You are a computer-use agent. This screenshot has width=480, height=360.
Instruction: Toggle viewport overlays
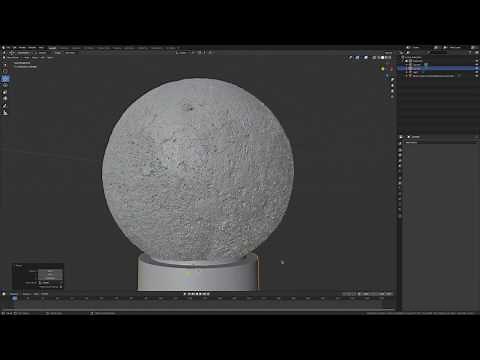point(366,58)
